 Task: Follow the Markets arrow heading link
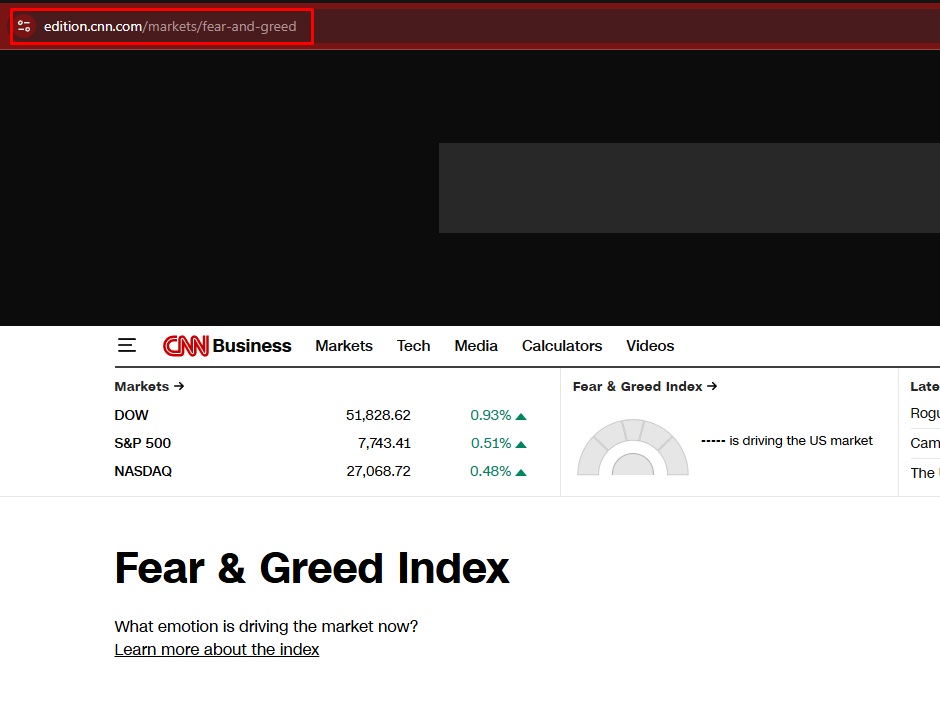[x=149, y=386]
